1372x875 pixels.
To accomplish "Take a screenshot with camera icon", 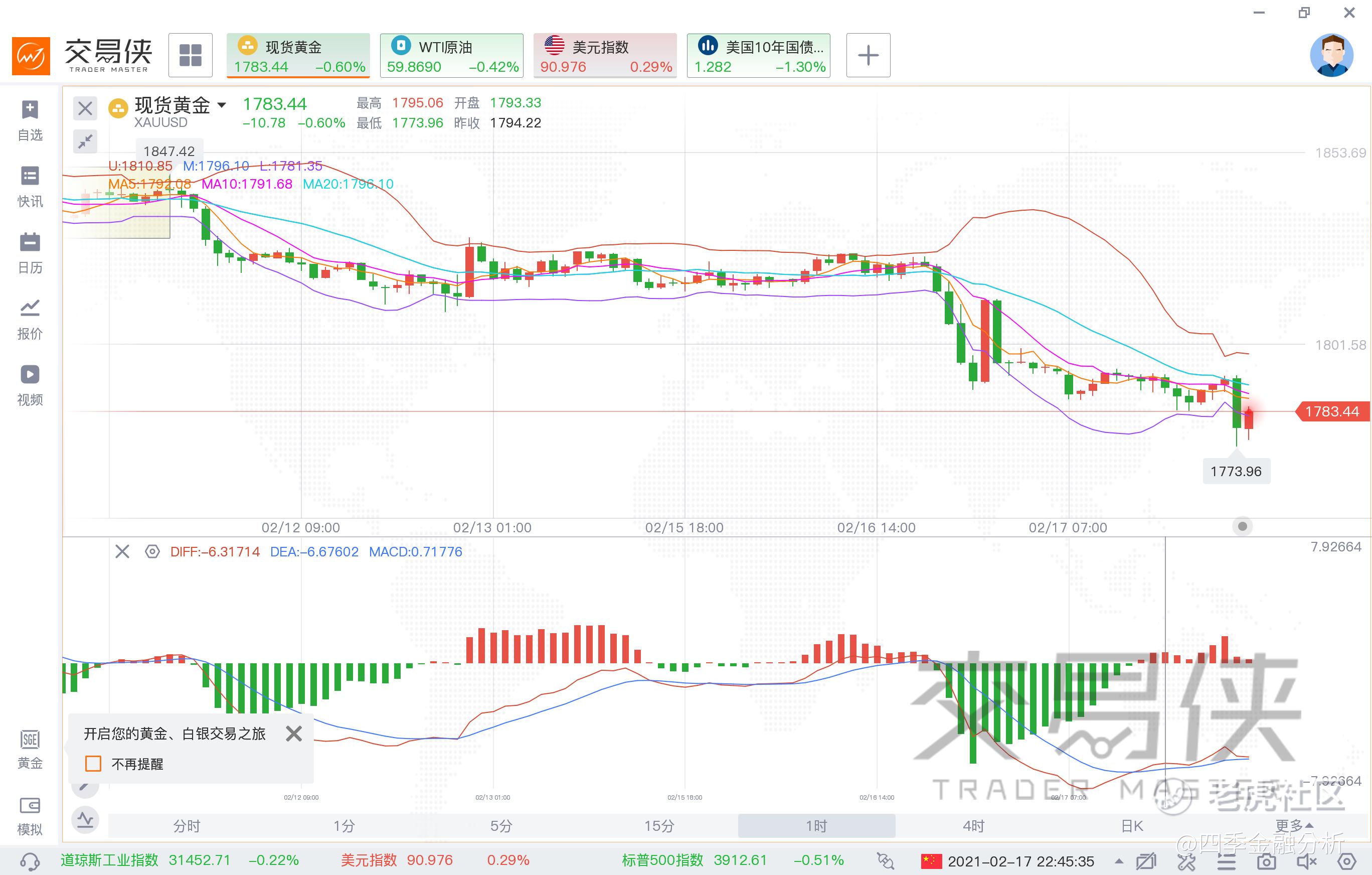I will pyautogui.click(x=1266, y=861).
